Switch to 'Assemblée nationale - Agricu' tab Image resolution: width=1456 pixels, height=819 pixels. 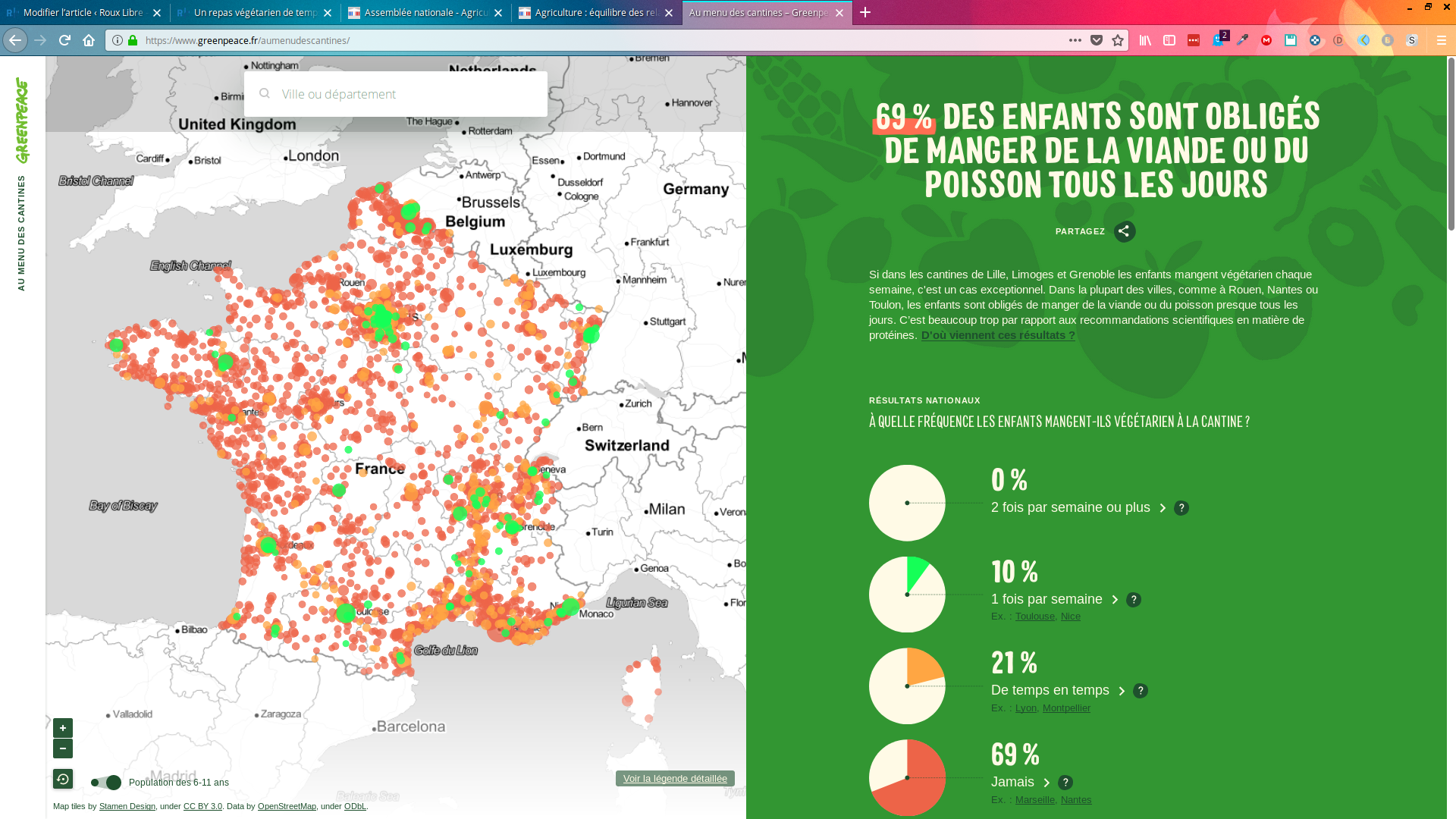click(426, 12)
